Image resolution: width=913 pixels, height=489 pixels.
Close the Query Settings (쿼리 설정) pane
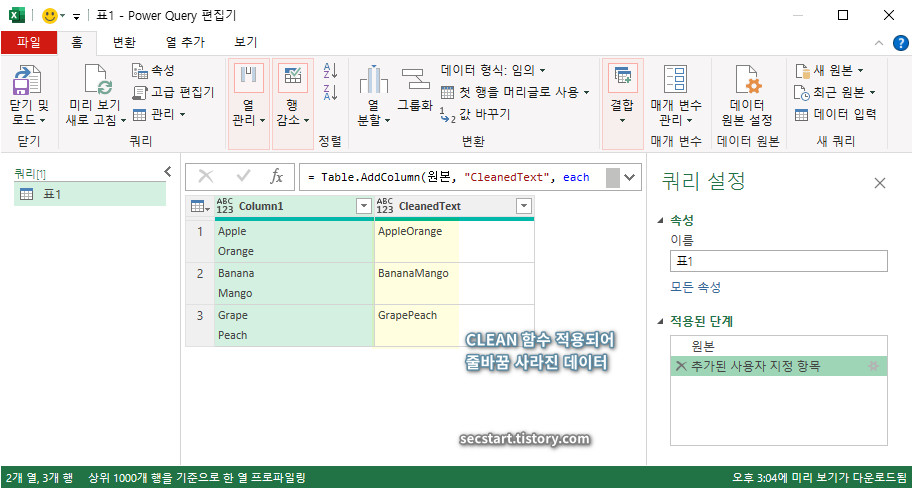[880, 183]
